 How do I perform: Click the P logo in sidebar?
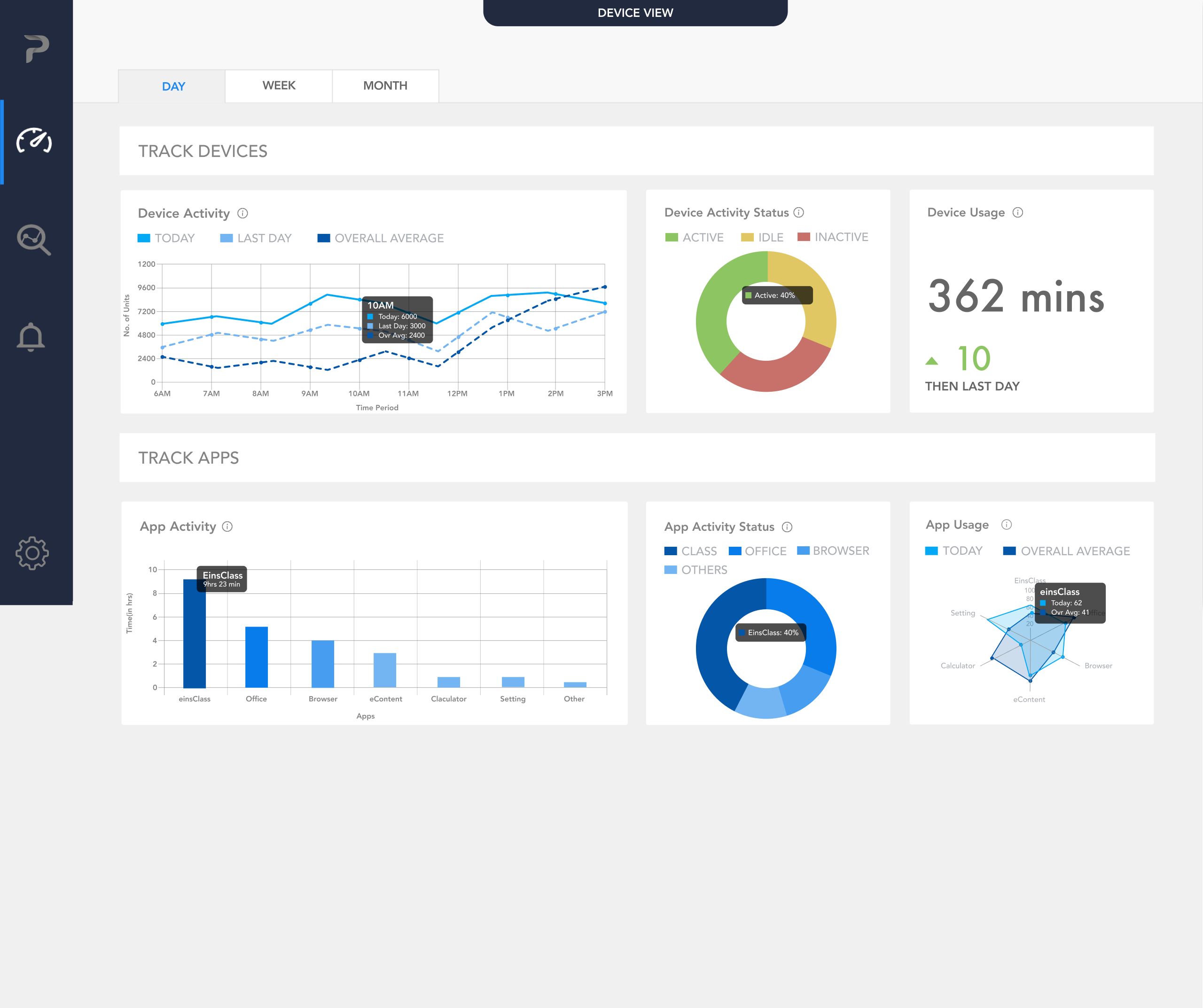[x=37, y=49]
